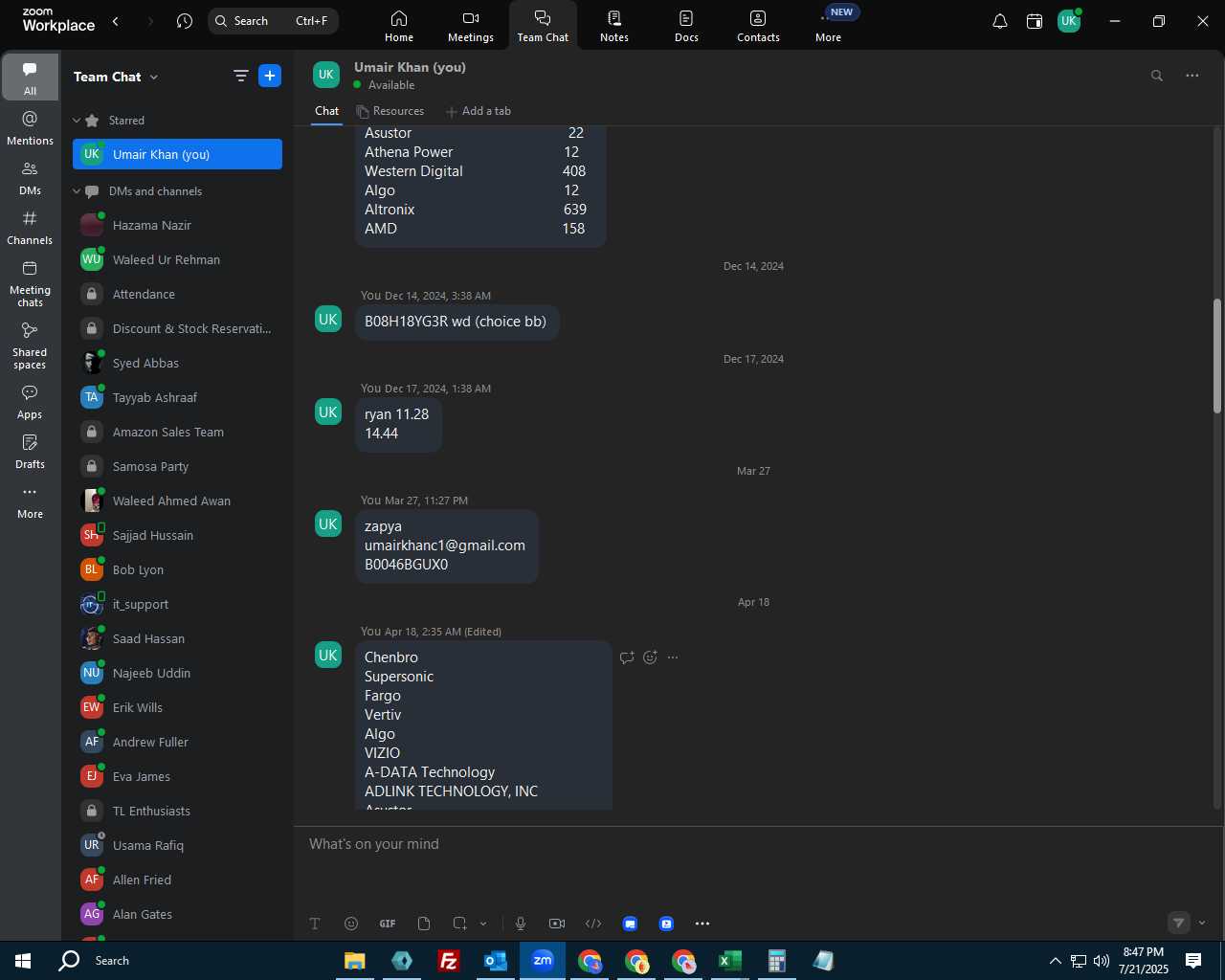Open screenshot capture dropdown arrow
1225x980 pixels.
click(x=483, y=924)
